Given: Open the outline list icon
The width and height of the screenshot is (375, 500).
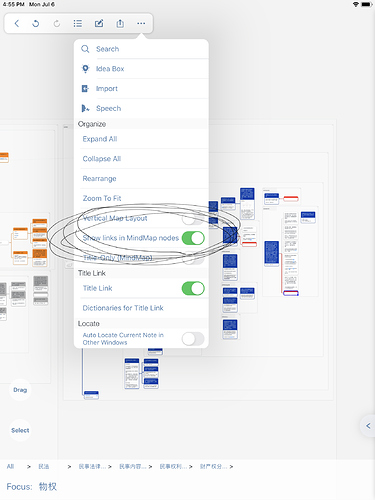Looking at the screenshot, I should pyautogui.click(x=78, y=23).
